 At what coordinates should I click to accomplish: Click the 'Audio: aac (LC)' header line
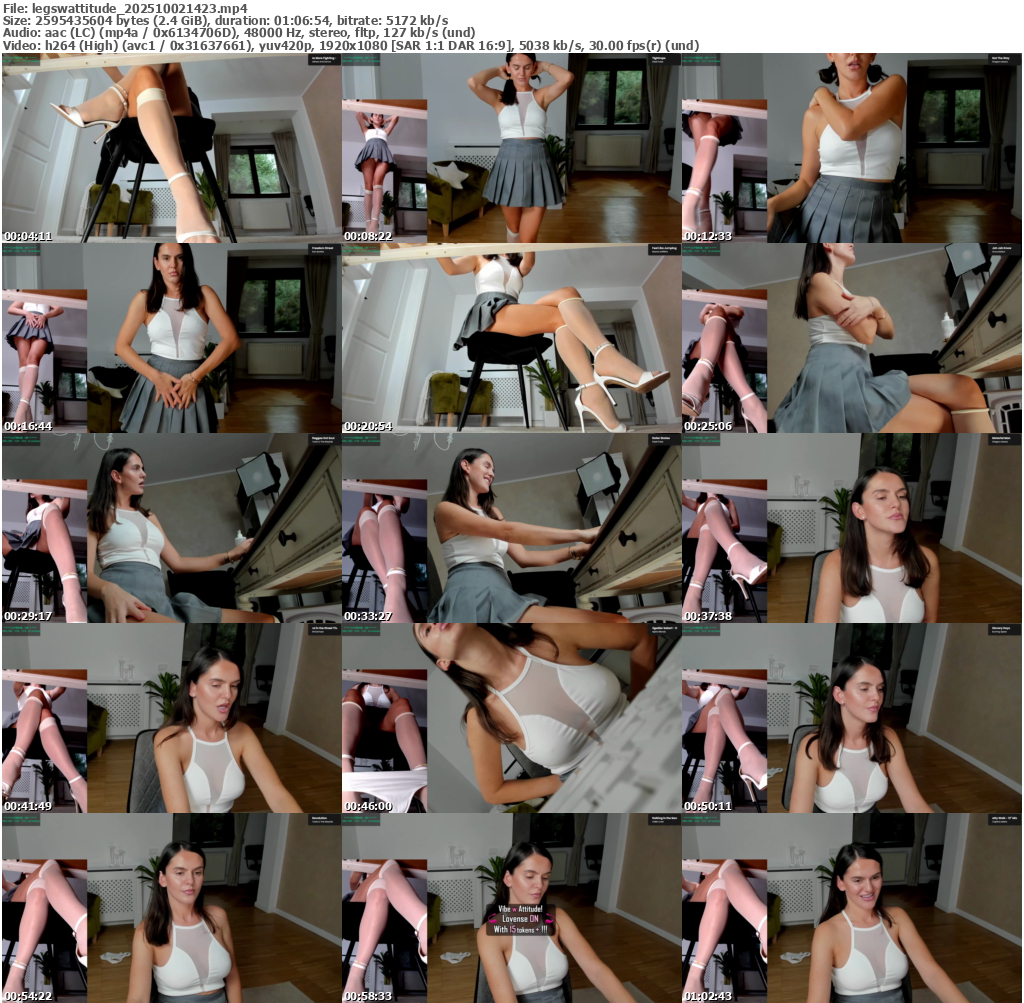coord(239,33)
